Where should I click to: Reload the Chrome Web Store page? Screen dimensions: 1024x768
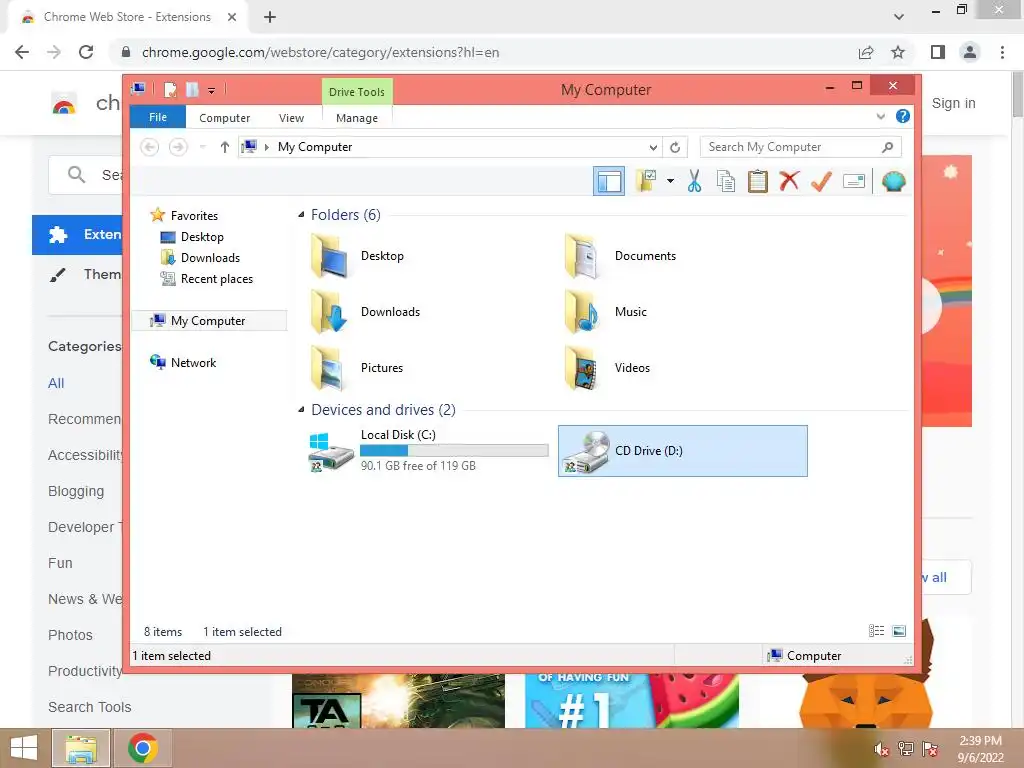pos(86,52)
